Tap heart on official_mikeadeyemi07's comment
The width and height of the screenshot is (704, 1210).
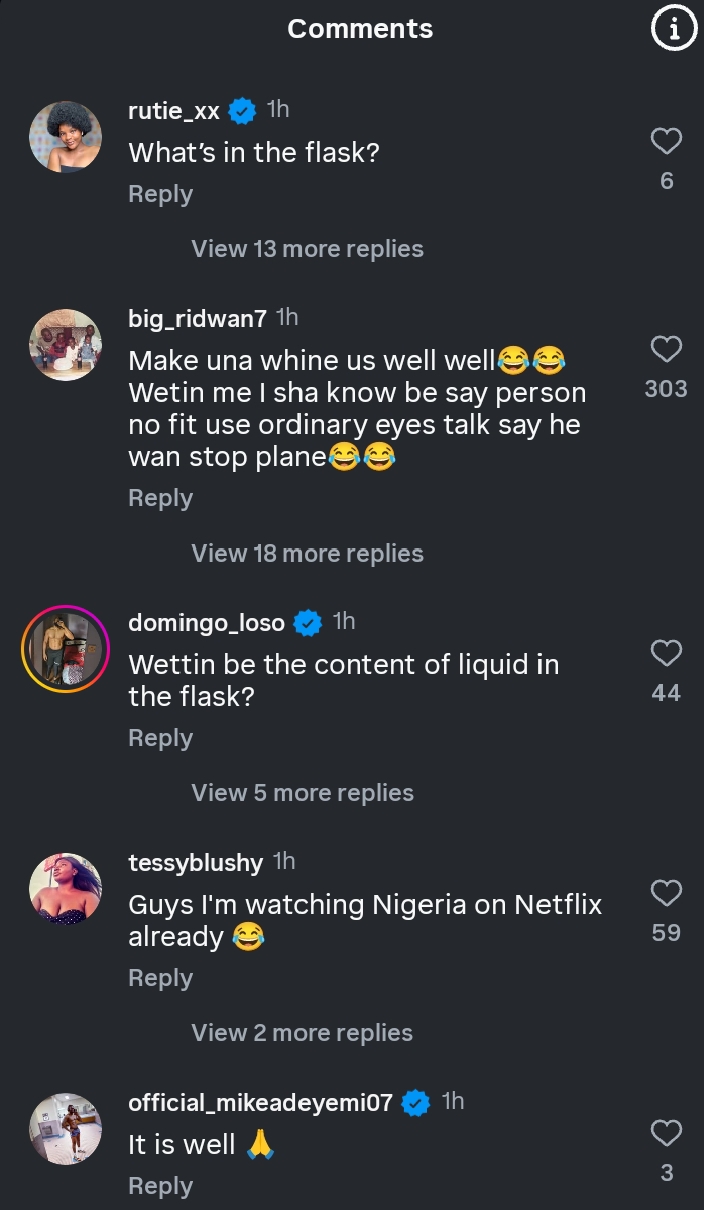[666, 1133]
